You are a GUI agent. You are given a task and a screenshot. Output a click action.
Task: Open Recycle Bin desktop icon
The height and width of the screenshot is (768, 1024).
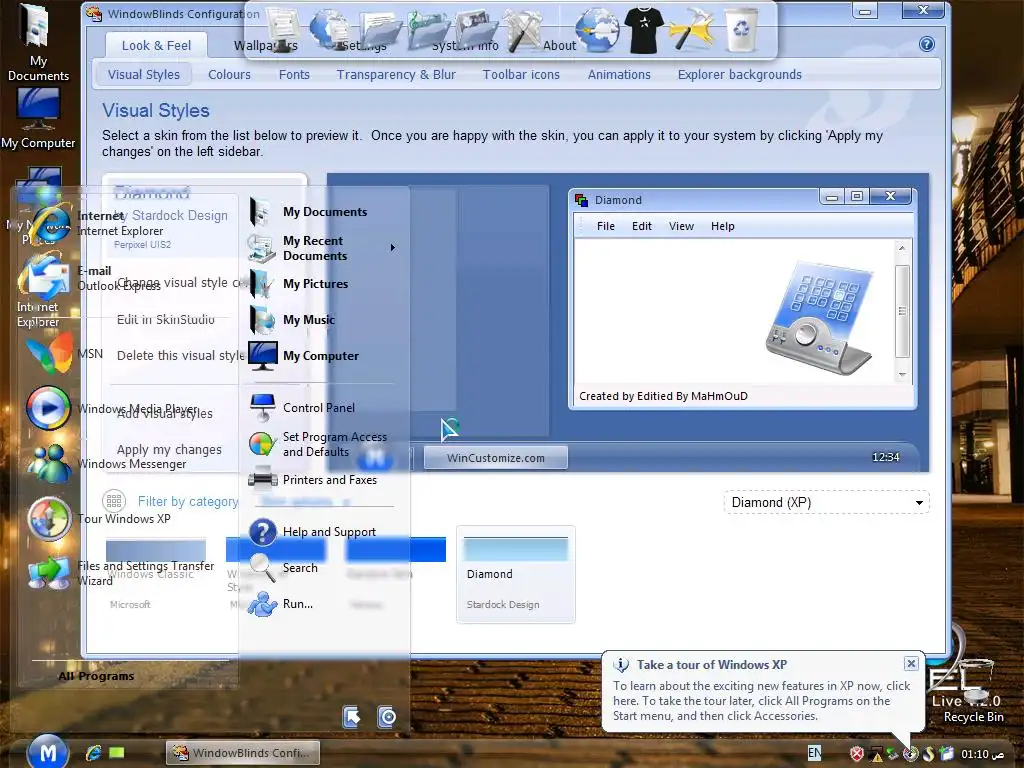click(973, 692)
